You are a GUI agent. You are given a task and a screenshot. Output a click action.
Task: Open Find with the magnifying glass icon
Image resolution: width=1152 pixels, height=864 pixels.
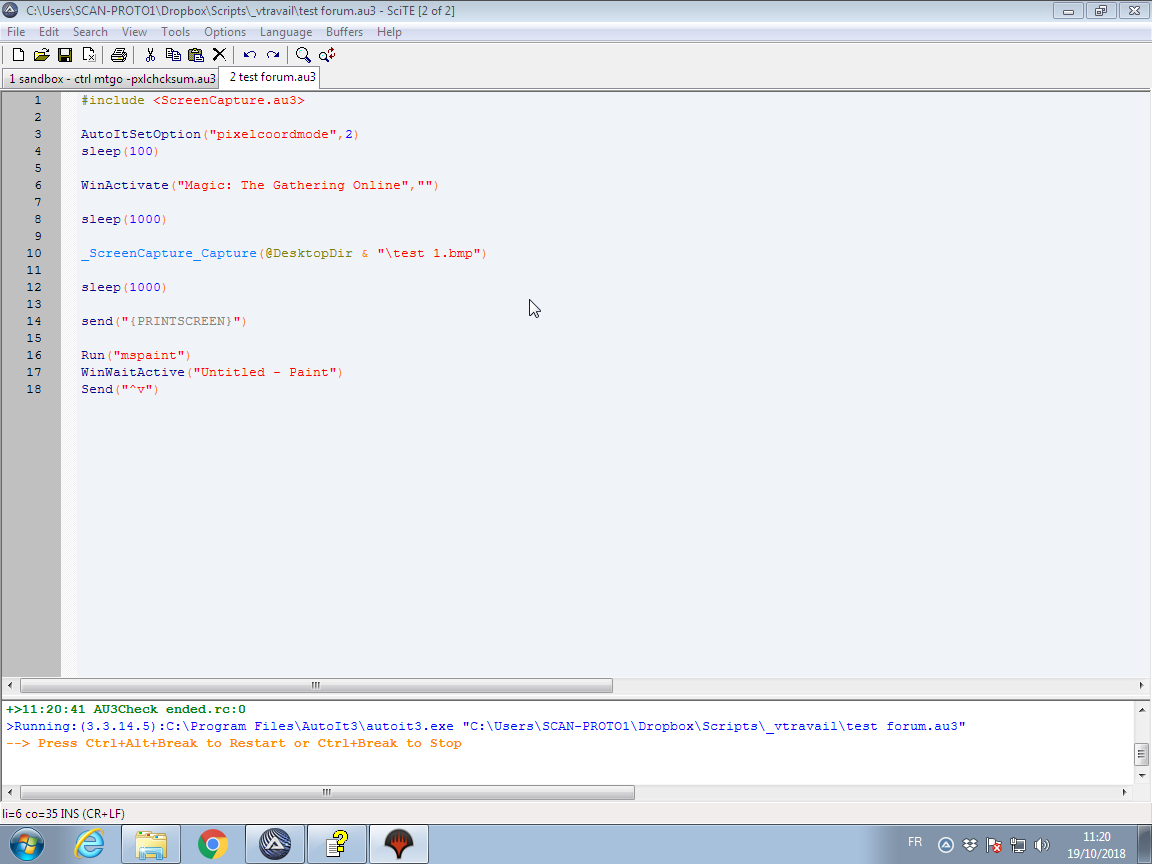[x=303, y=55]
